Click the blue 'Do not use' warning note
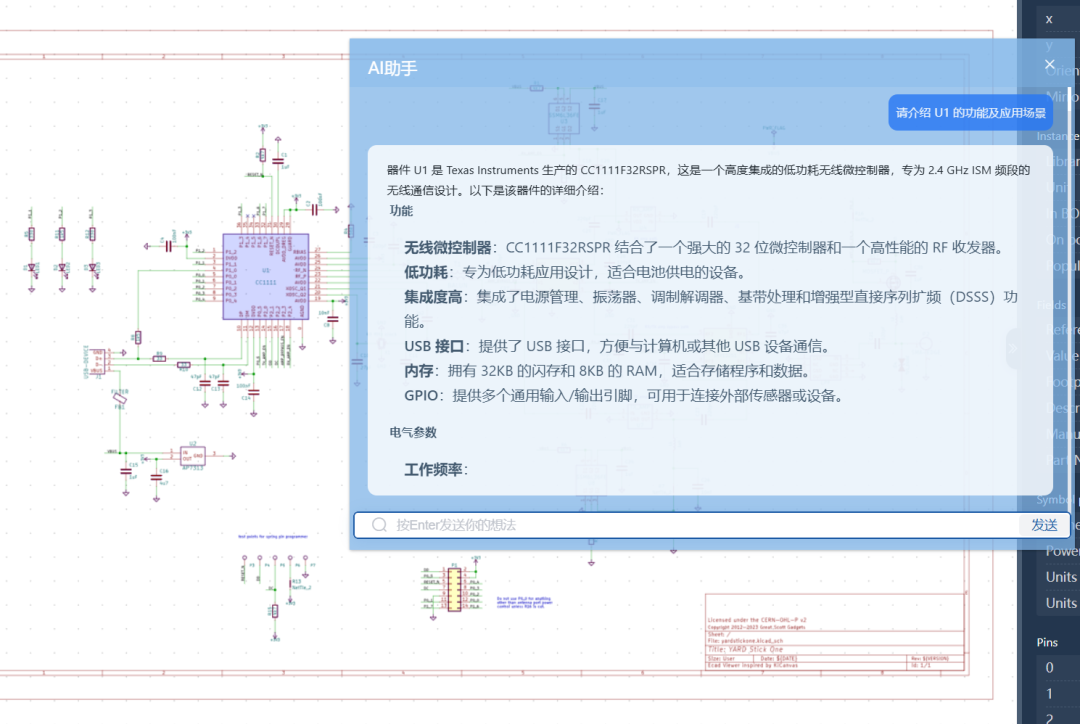1080x724 pixels. click(x=524, y=602)
